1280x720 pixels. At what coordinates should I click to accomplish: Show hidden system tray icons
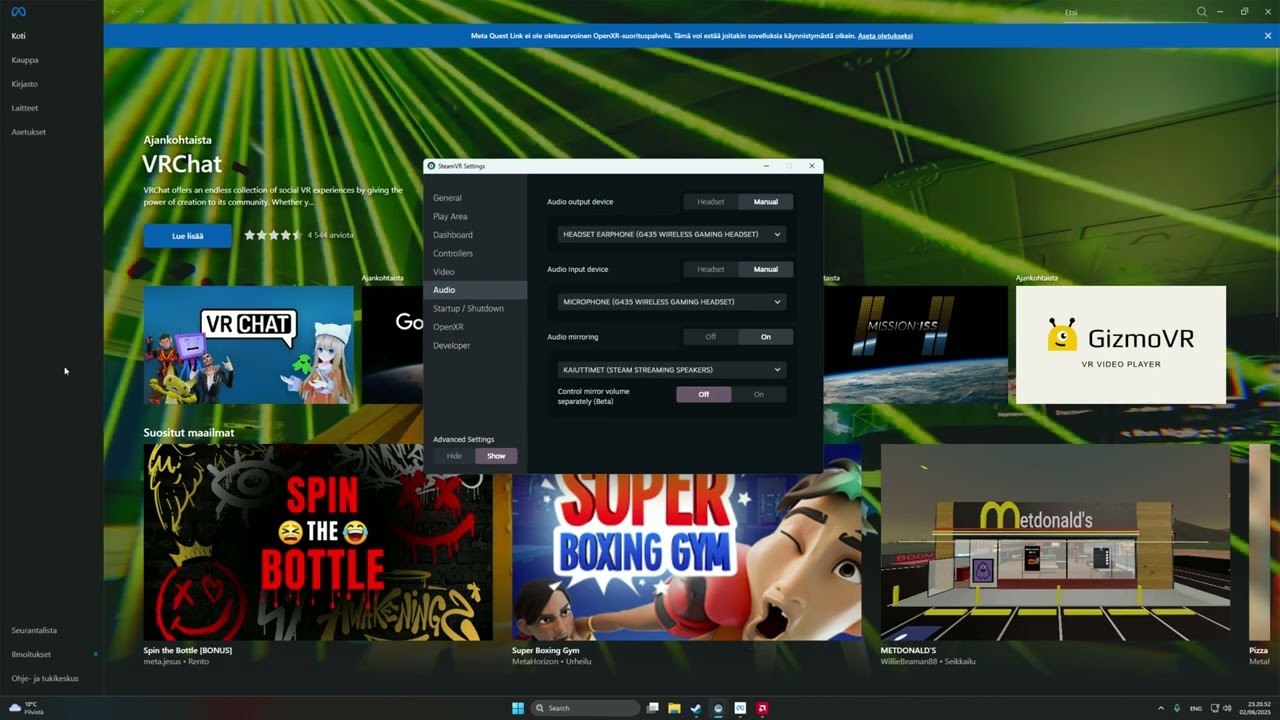[x=1161, y=708]
